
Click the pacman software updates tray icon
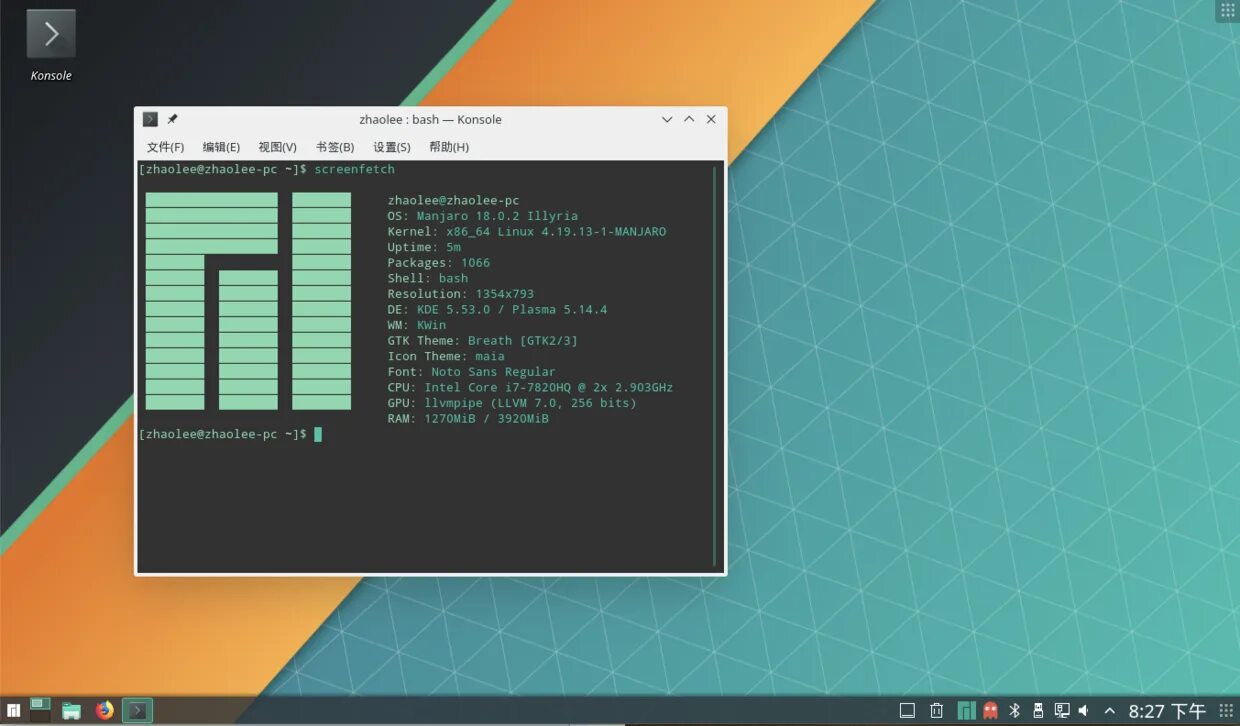click(x=990, y=710)
